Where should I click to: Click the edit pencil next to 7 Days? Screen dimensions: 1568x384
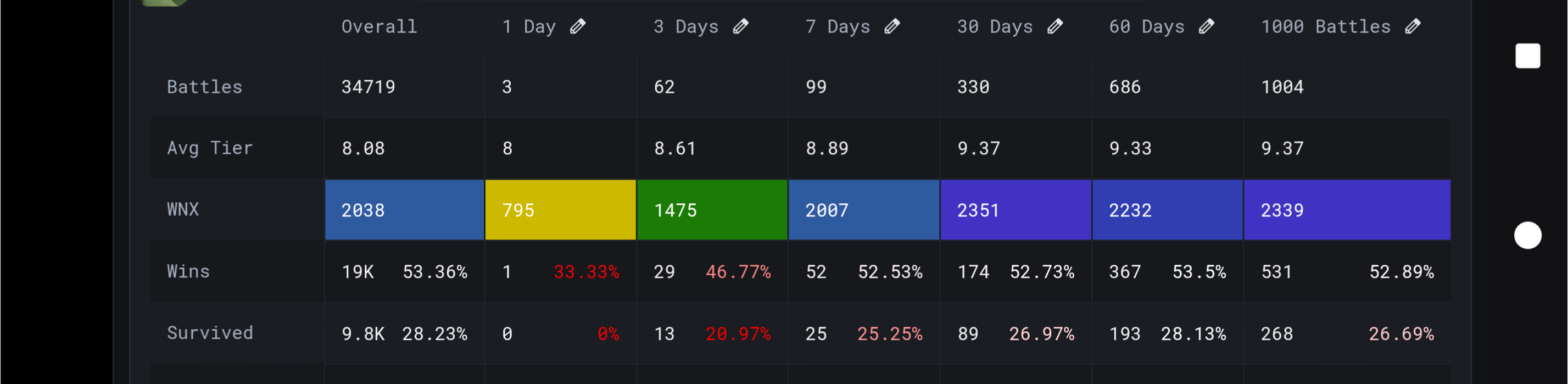pyautogui.click(x=892, y=26)
